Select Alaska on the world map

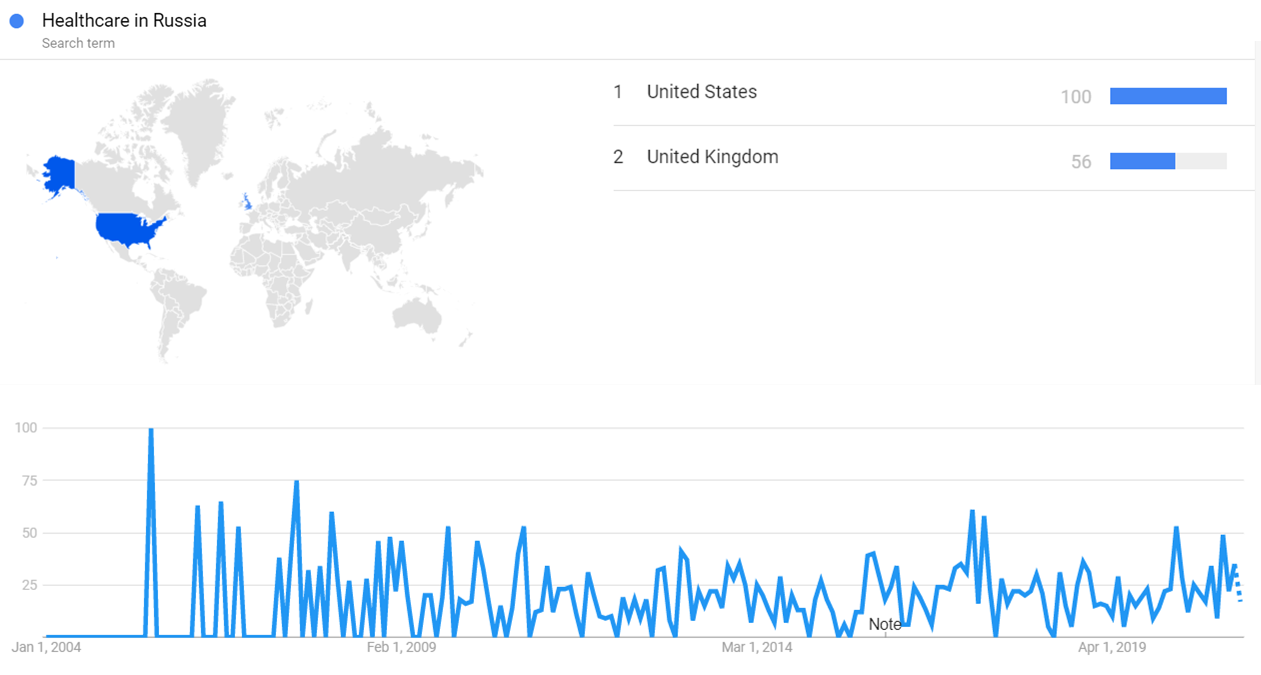tap(60, 175)
